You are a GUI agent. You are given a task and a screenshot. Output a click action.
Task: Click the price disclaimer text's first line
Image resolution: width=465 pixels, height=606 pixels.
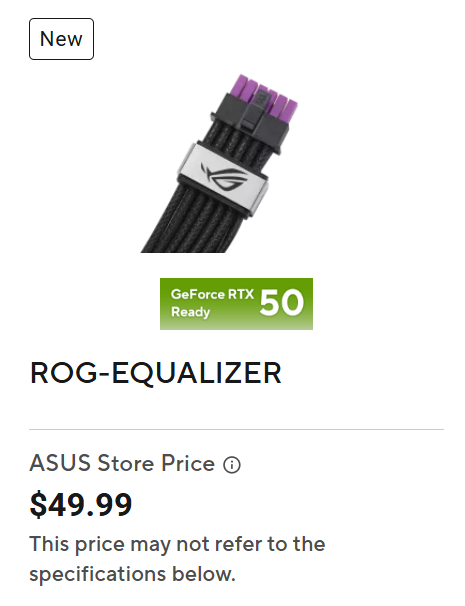(177, 544)
